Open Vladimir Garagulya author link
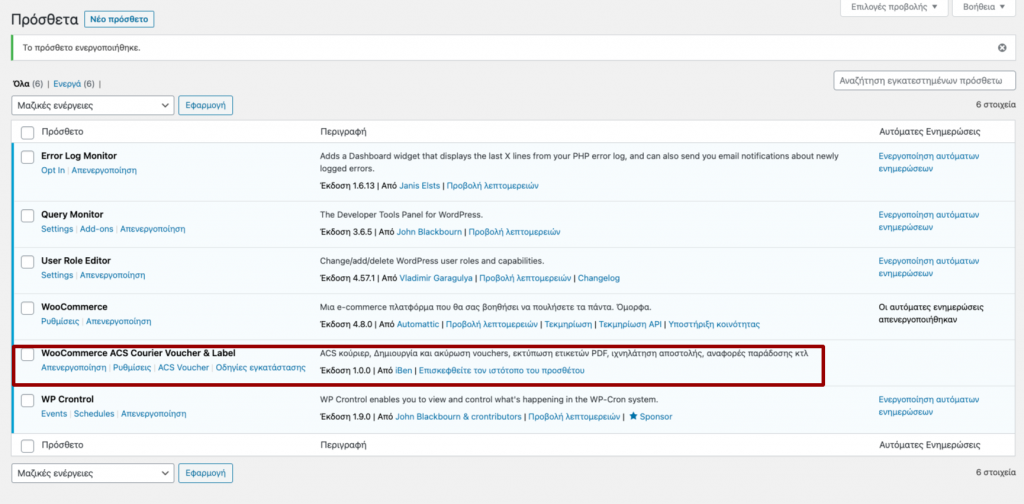The width and height of the screenshot is (1024, 504). point(436,277)
